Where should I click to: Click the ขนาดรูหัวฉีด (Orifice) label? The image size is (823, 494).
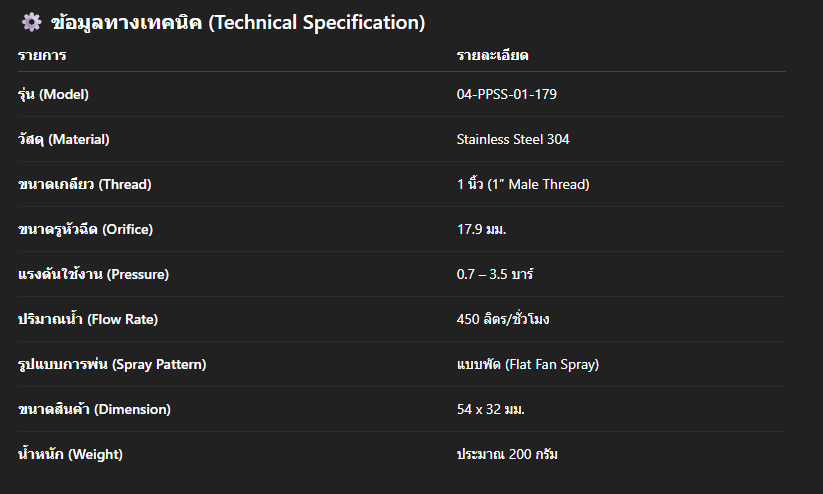pos(86,230)
